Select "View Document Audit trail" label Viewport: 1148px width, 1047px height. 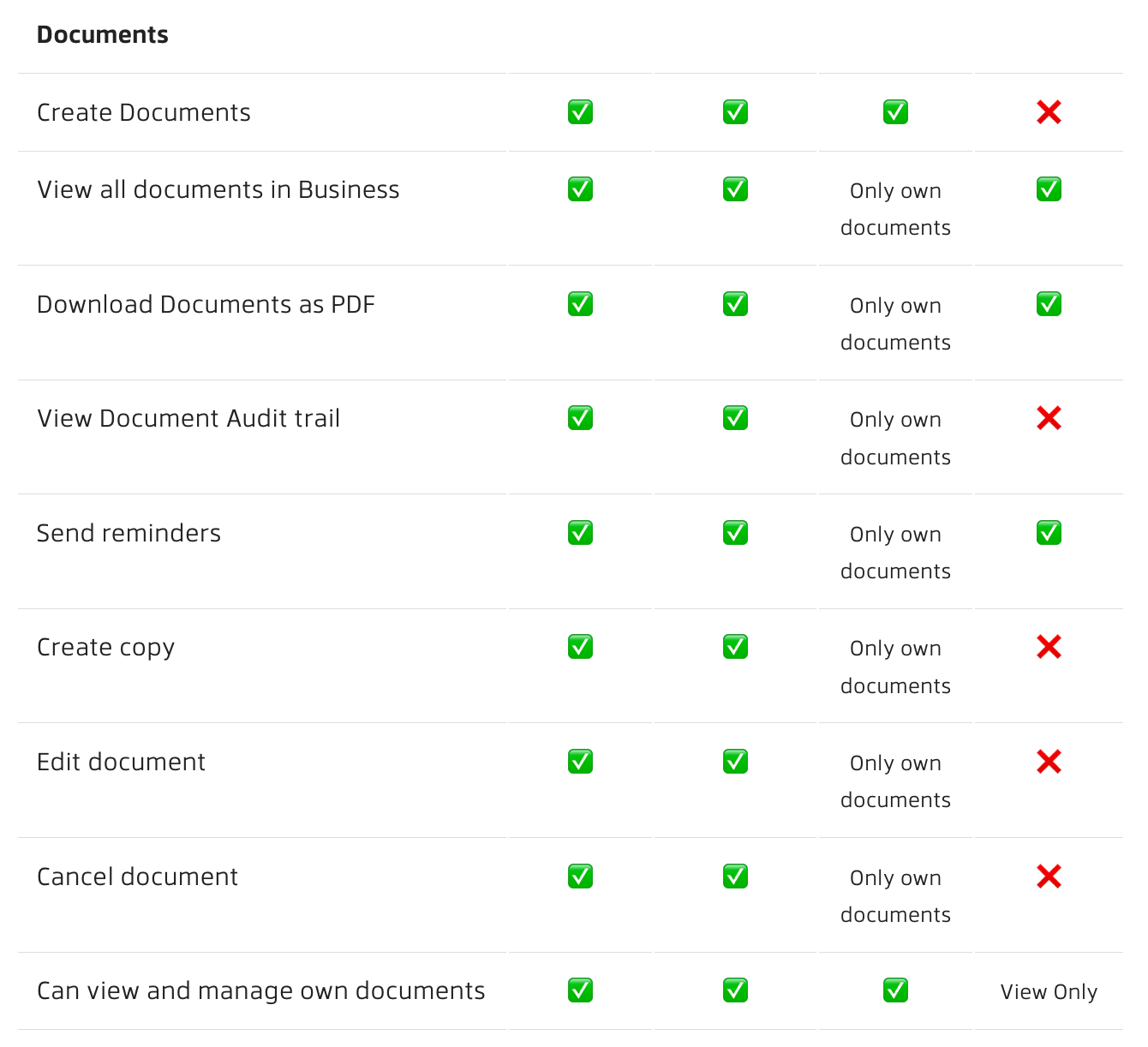click(188, 418)
